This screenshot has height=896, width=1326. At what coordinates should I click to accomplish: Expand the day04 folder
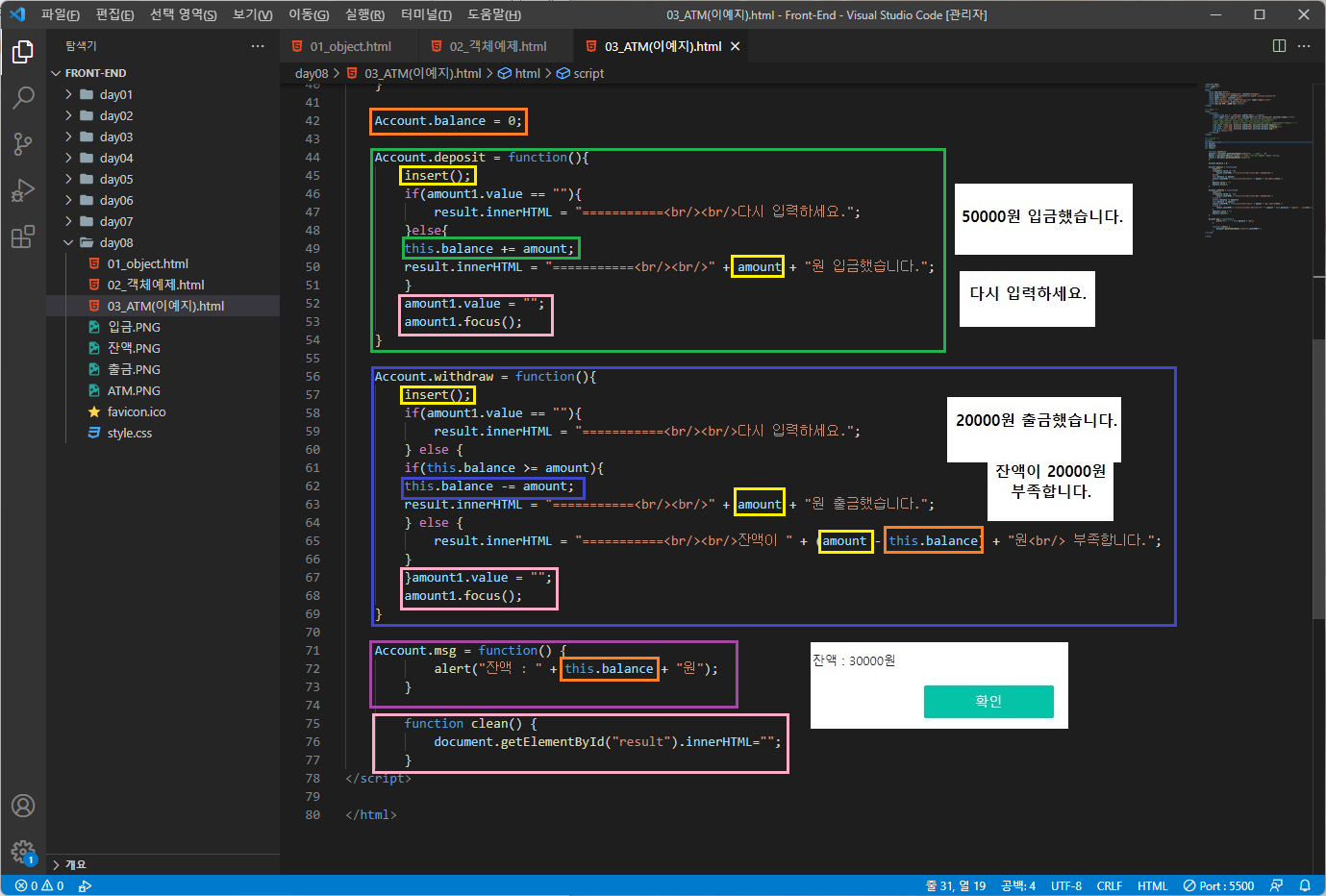coord(115,158)
